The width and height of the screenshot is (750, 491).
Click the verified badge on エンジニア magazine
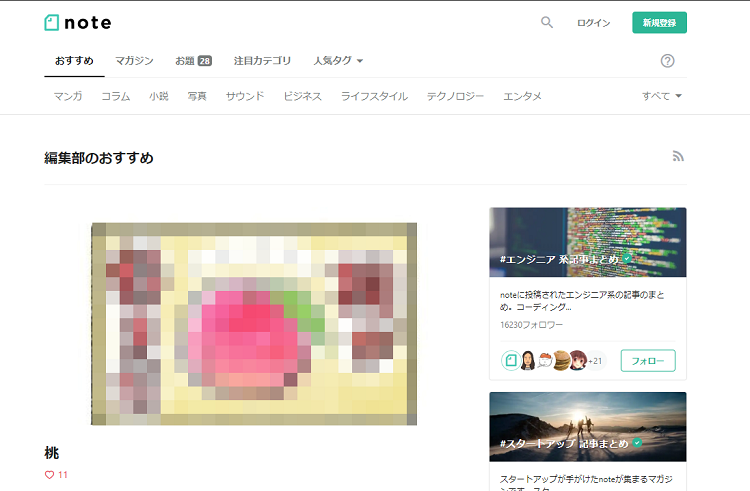tap(627, 259)
